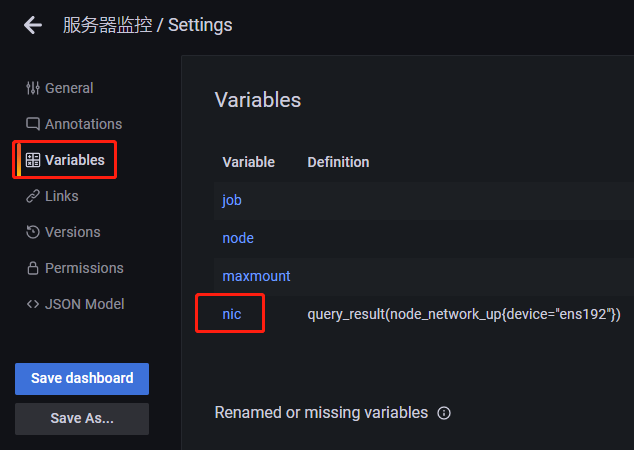Click the General sliders icon
The width and height of the screenshot is (634, 450).
pyautogui.click(x=33, y=88)
